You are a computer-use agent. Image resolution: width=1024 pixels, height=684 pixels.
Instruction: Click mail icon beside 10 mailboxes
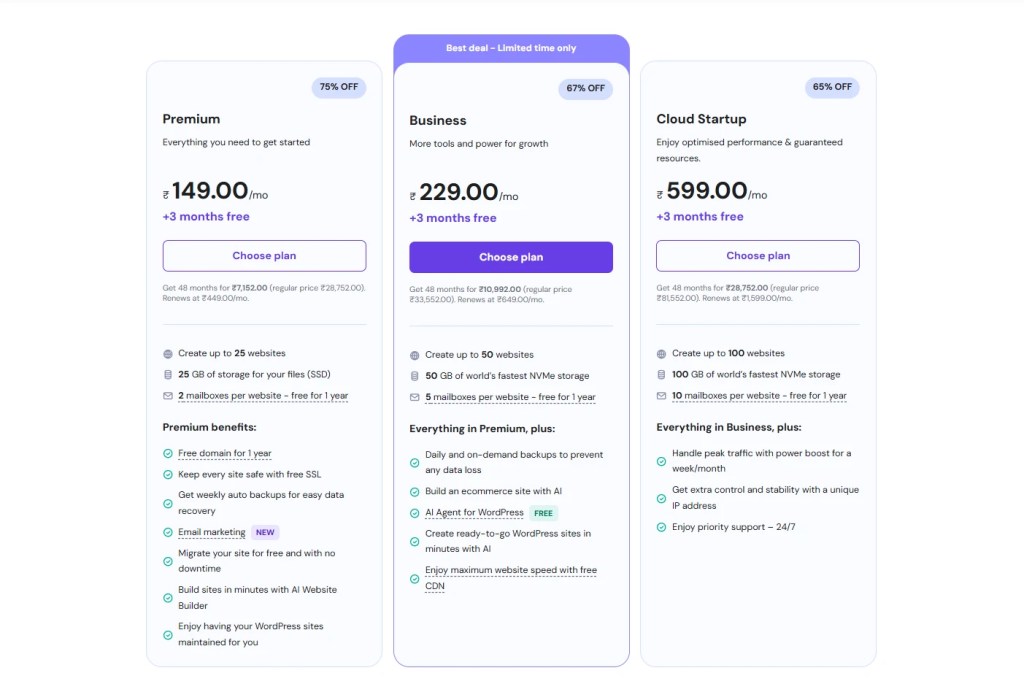coord(662,396)
